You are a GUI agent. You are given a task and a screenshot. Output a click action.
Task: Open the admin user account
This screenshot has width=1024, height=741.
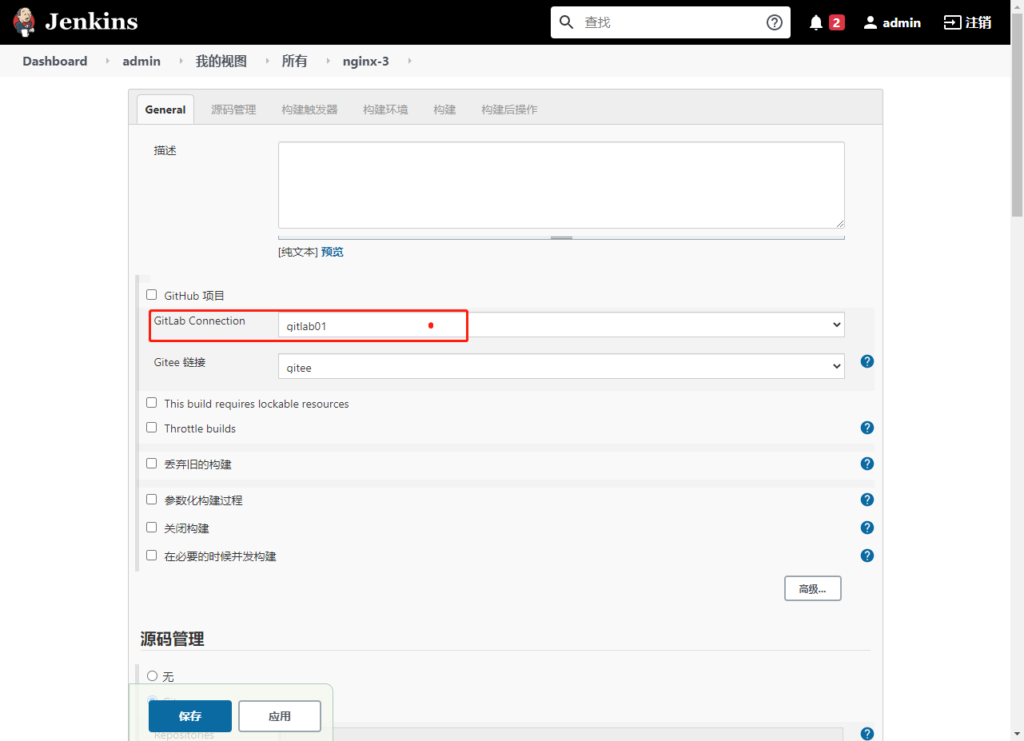pos(892,23)
